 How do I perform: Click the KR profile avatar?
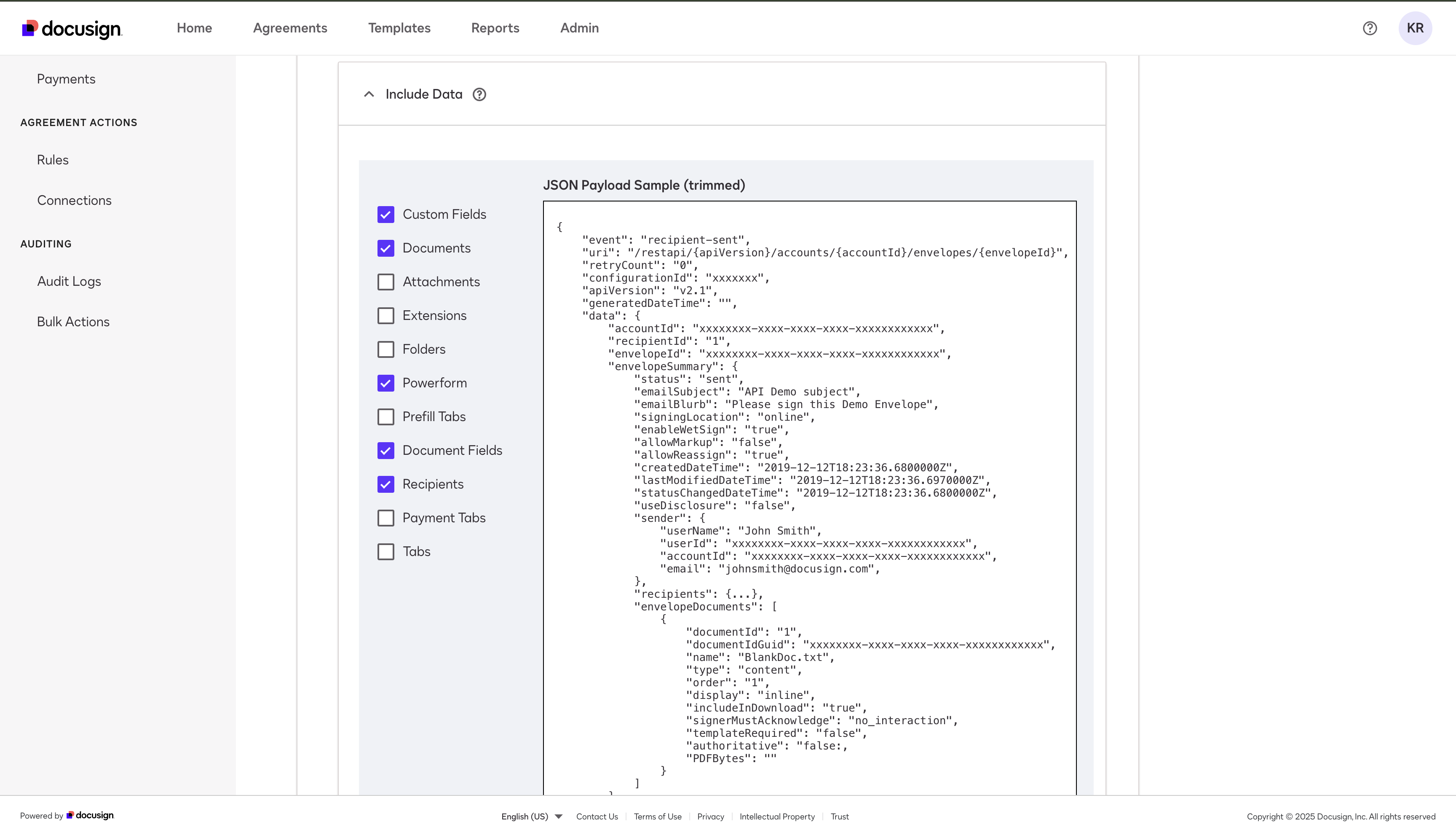[x=1416, y=28]
